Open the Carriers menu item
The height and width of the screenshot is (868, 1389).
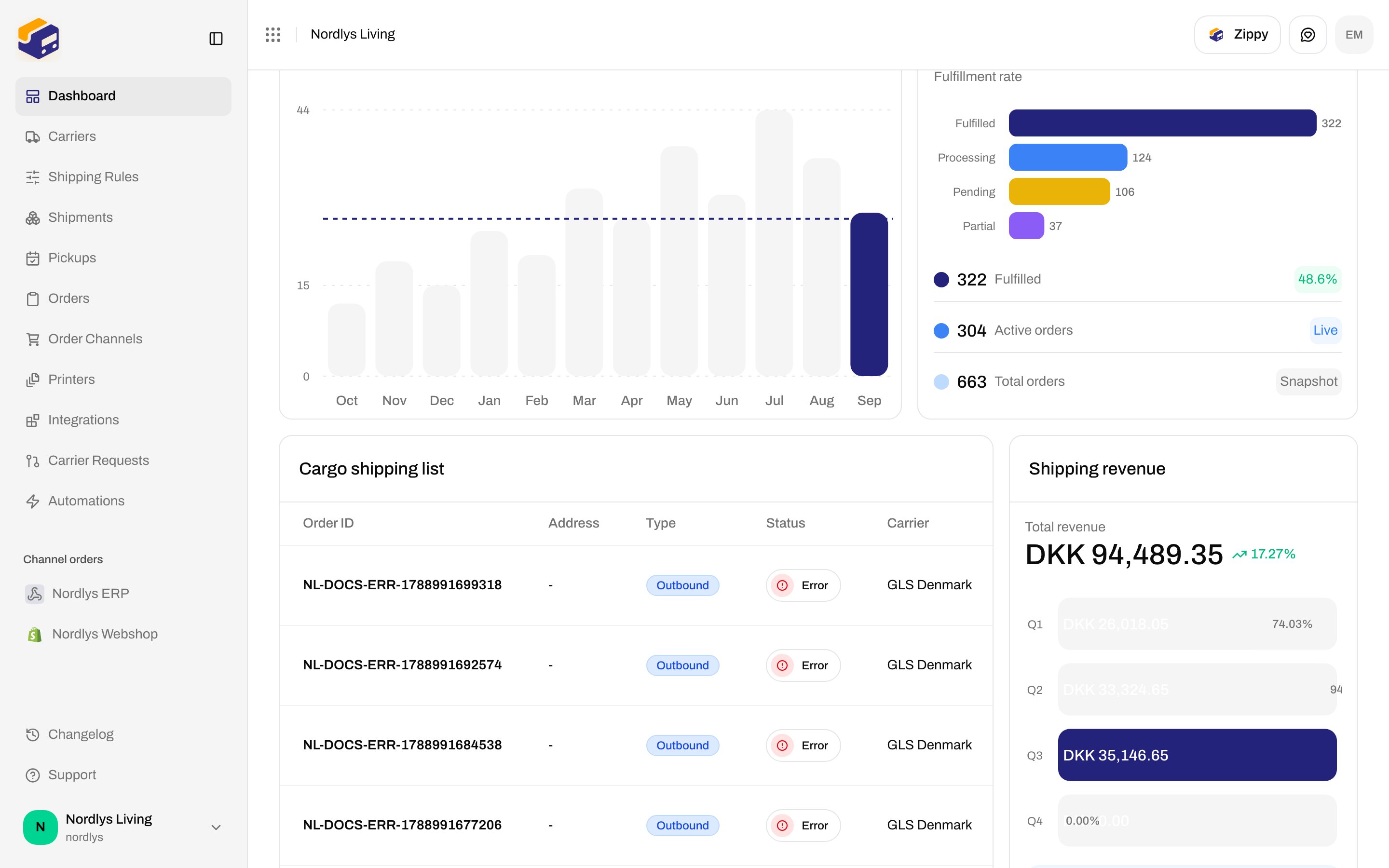click(x=123, y=136)
